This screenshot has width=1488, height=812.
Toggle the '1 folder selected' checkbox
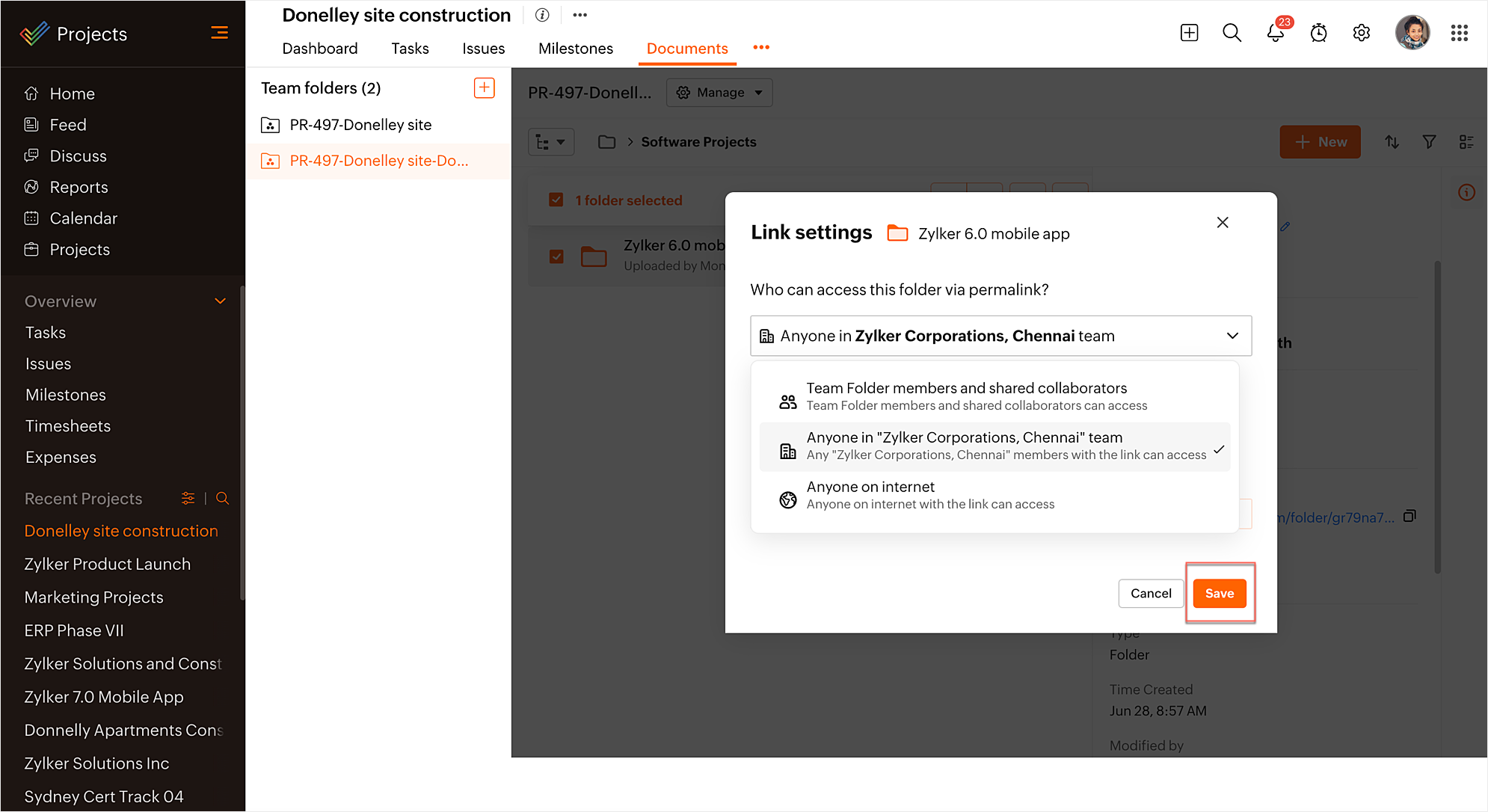tap(556, 200)
